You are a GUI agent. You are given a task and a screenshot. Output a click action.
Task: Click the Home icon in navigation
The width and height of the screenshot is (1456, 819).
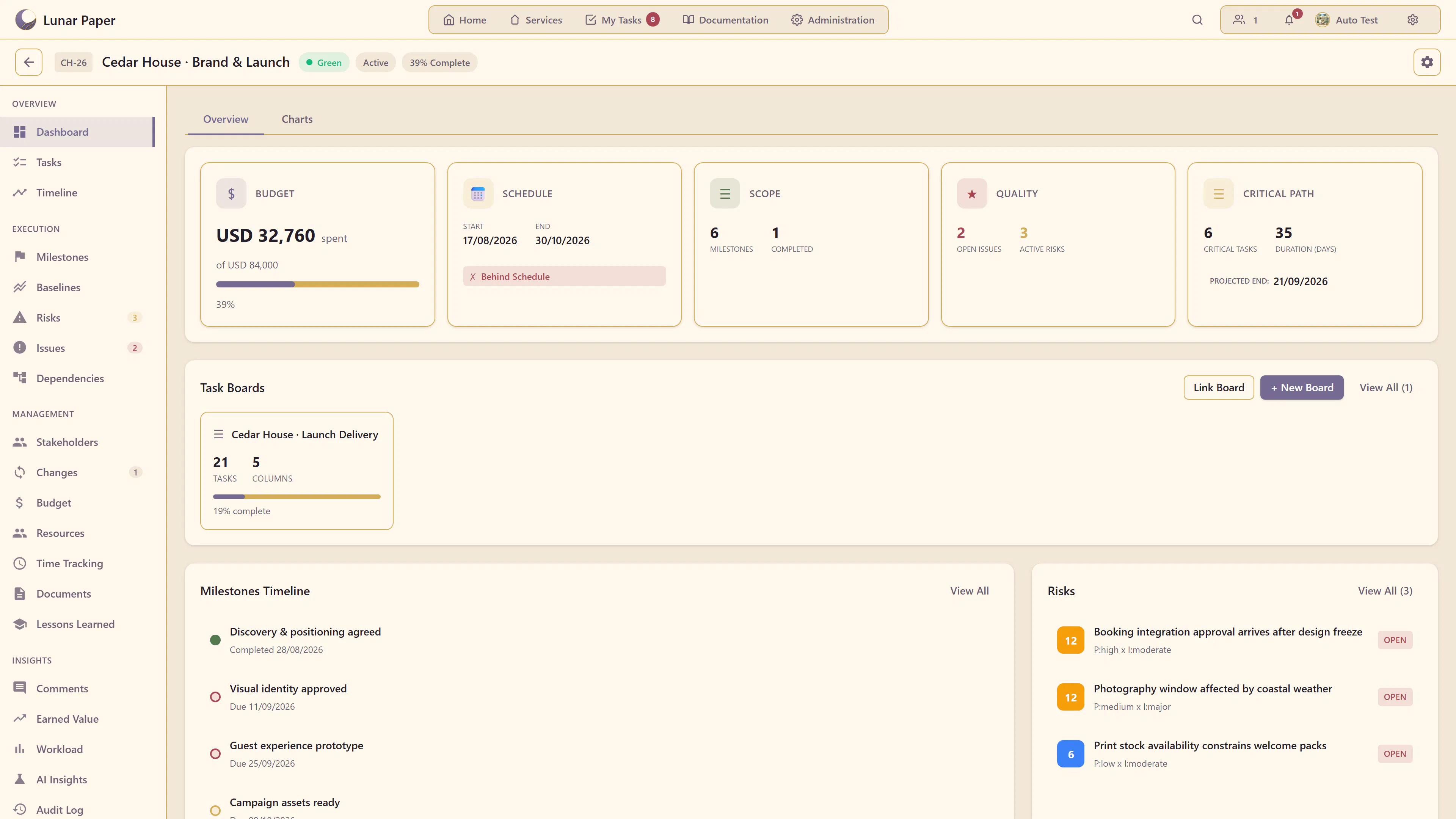tap(449, 20)
